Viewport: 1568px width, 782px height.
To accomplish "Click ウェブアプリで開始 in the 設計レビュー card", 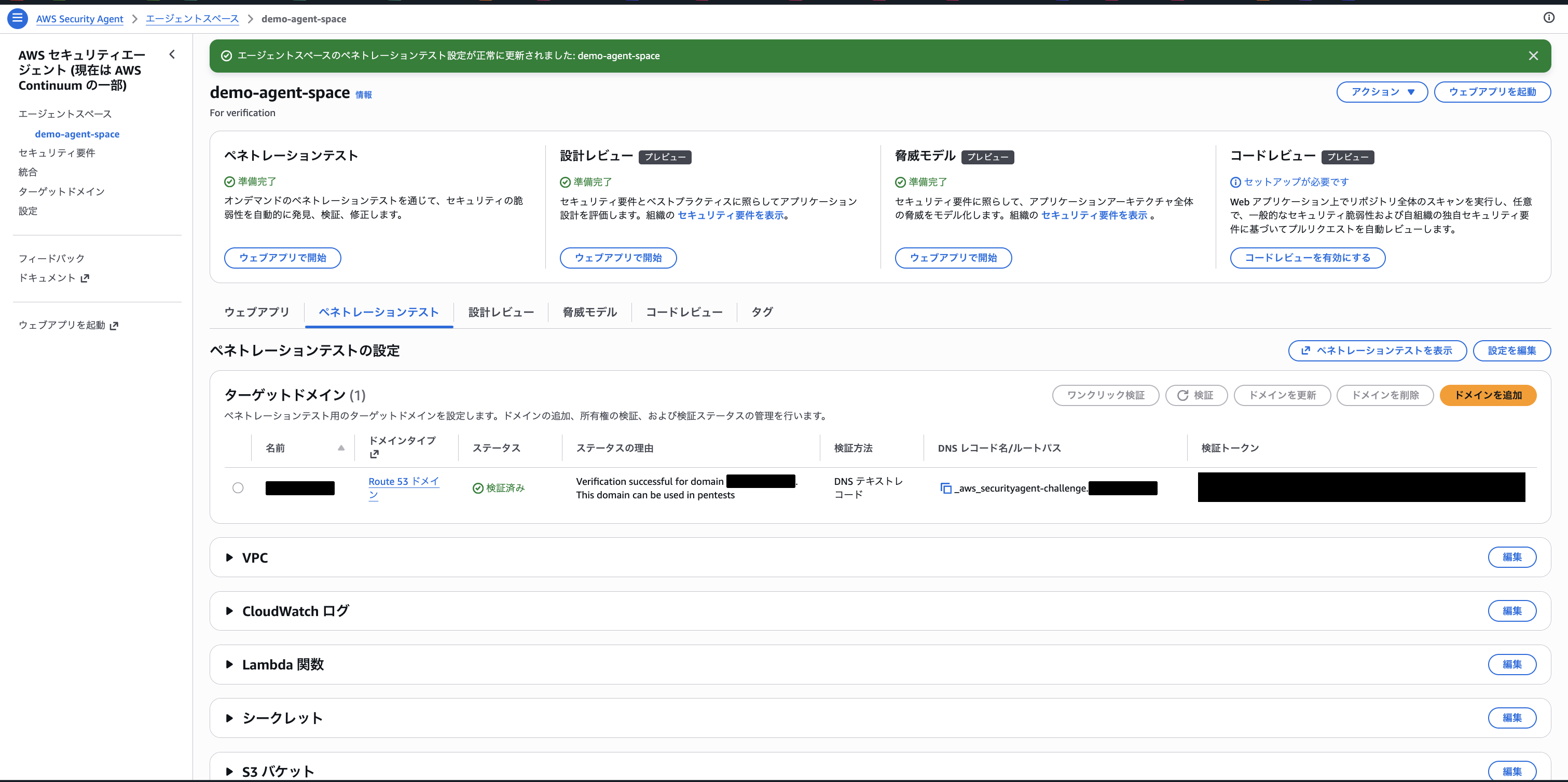I will (618, 258).
